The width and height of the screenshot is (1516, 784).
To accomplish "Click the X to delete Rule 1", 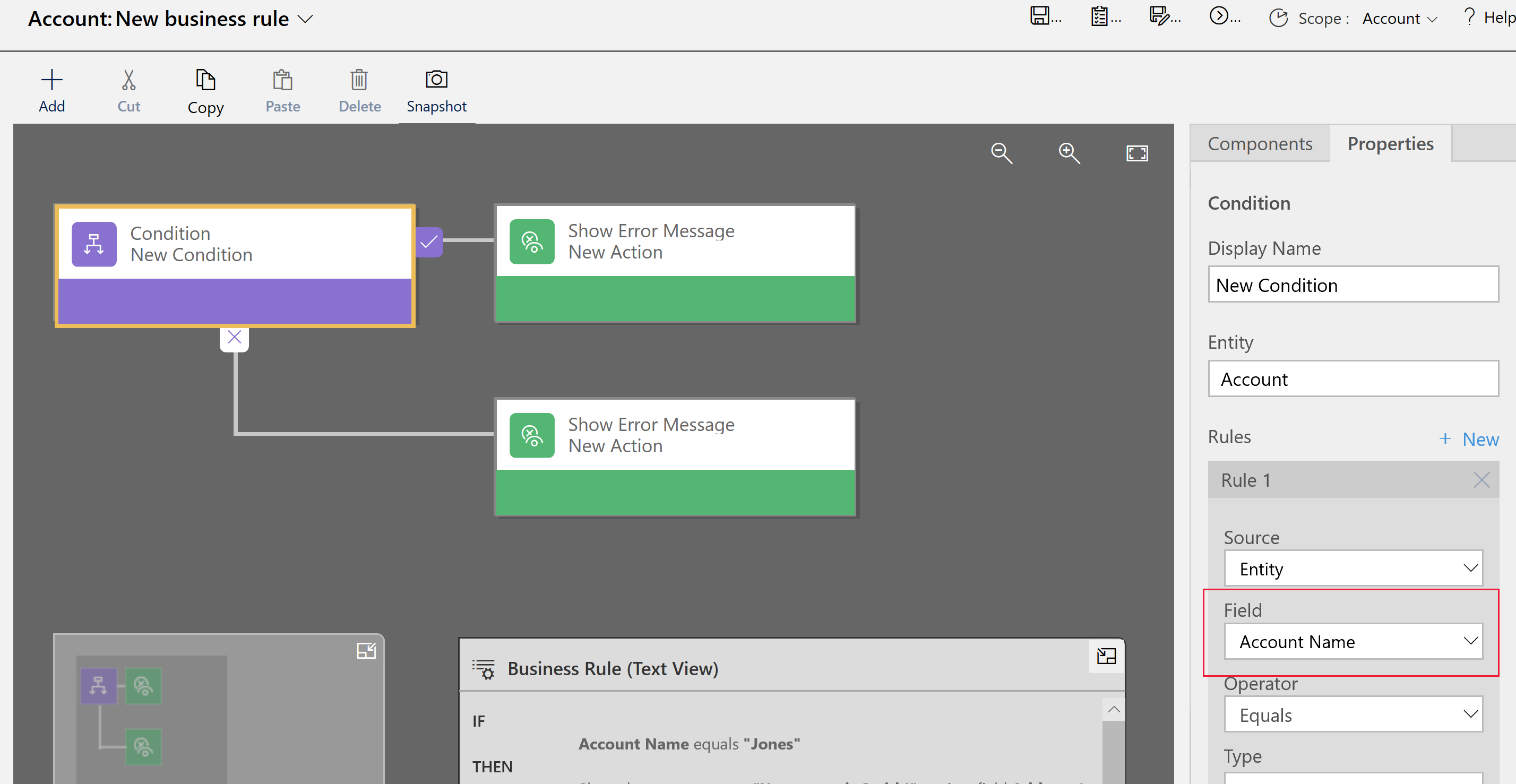I will click(1483, 480).
